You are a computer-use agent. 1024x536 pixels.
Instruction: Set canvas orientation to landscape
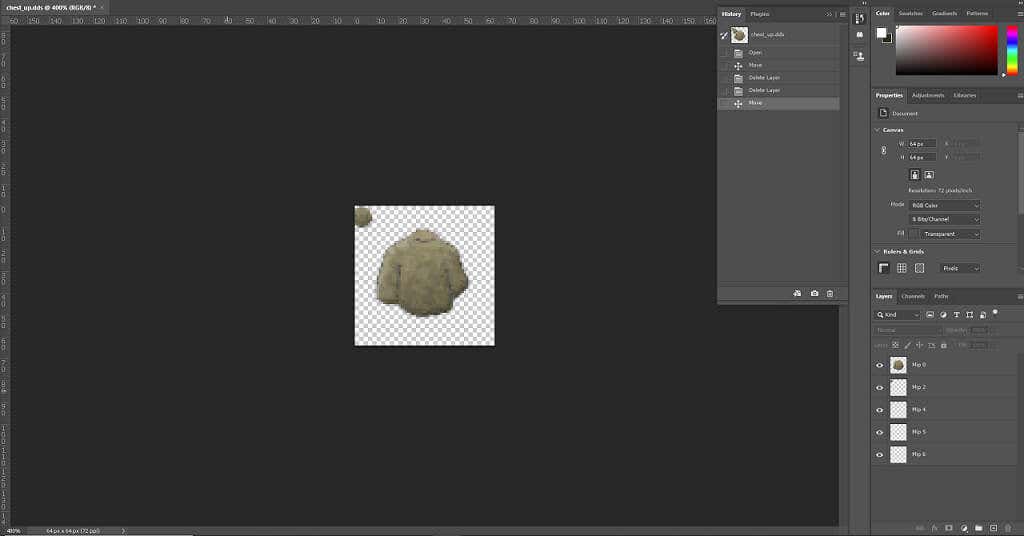tap(929, 175)
